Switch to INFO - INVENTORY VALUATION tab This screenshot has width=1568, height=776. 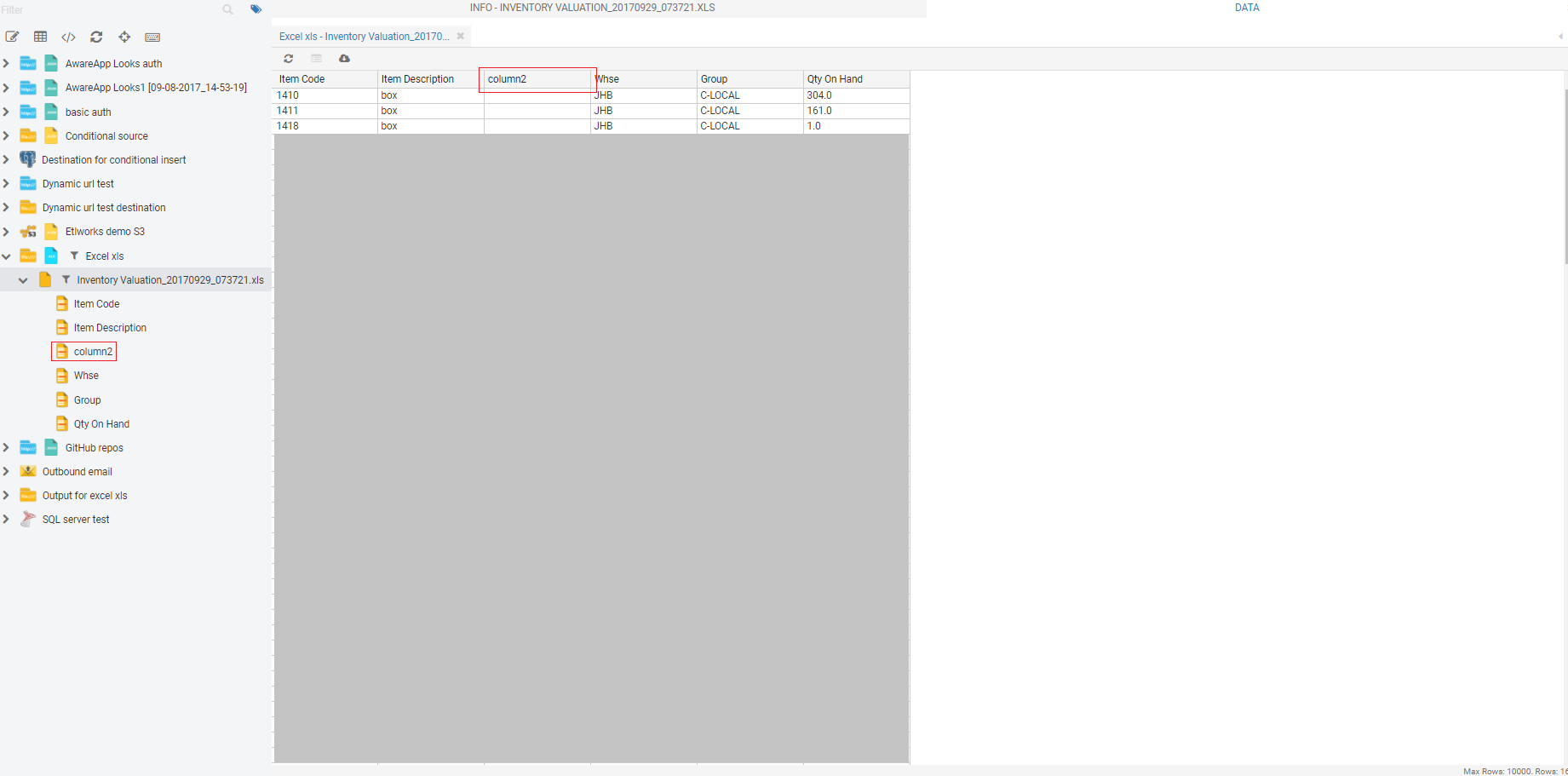[592, 8]
